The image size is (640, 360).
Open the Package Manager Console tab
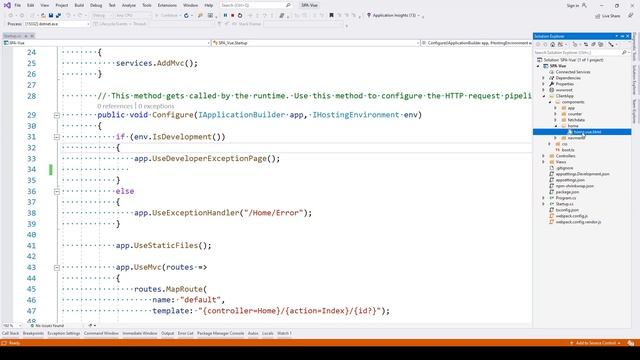click(220, 333)
